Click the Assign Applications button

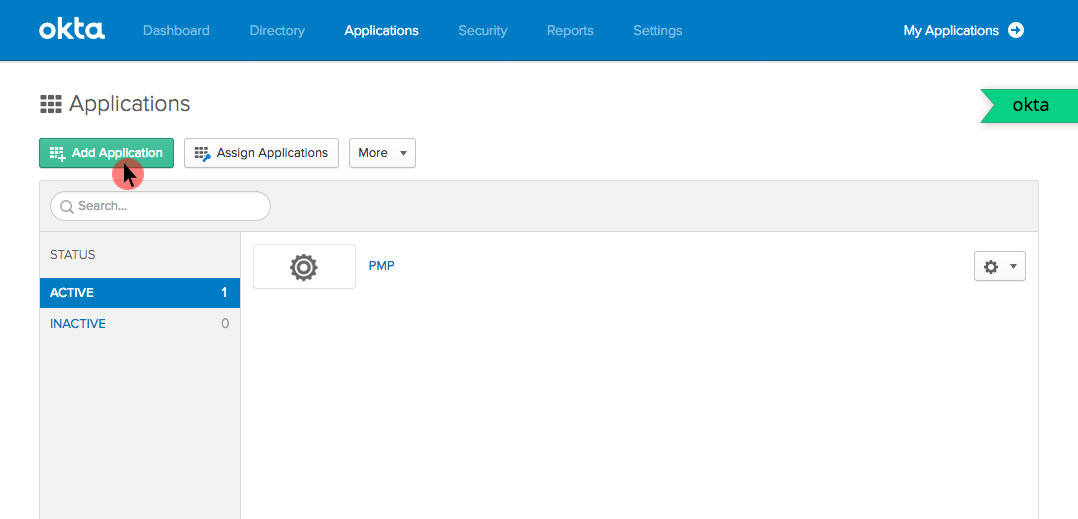pyautogui.click(x=261, y=153)
